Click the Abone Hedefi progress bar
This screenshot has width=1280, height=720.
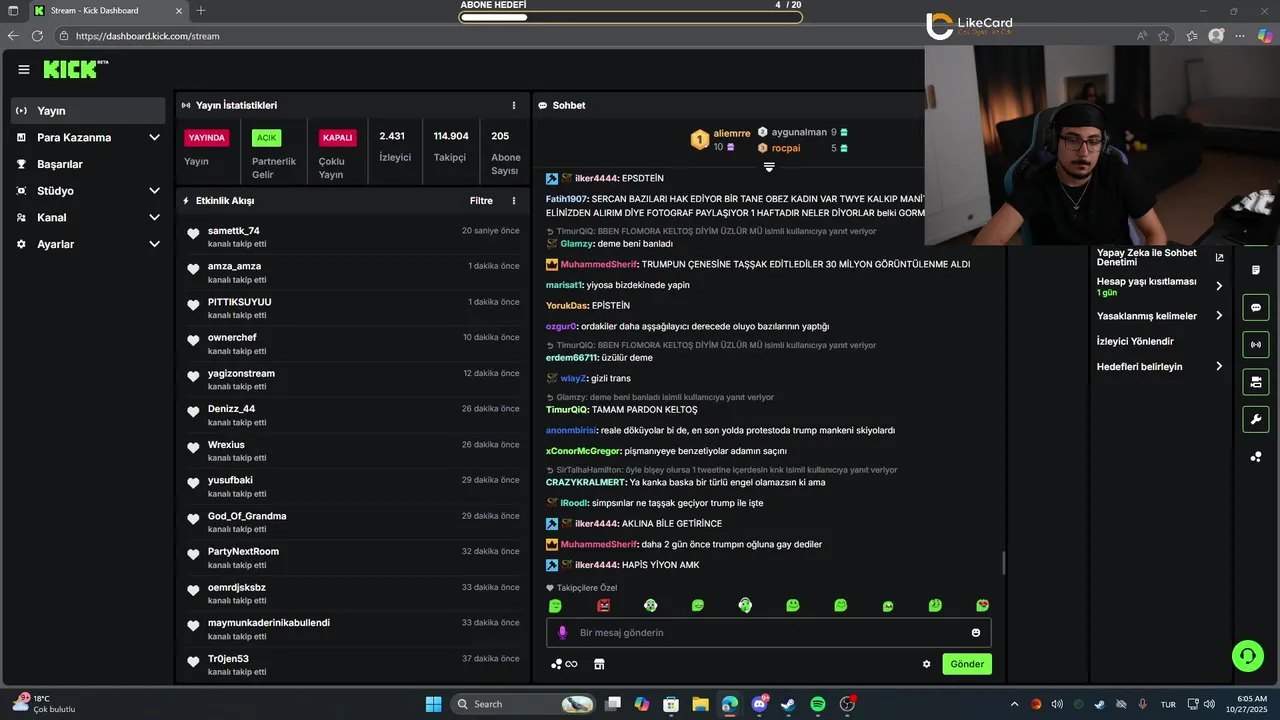630,17
